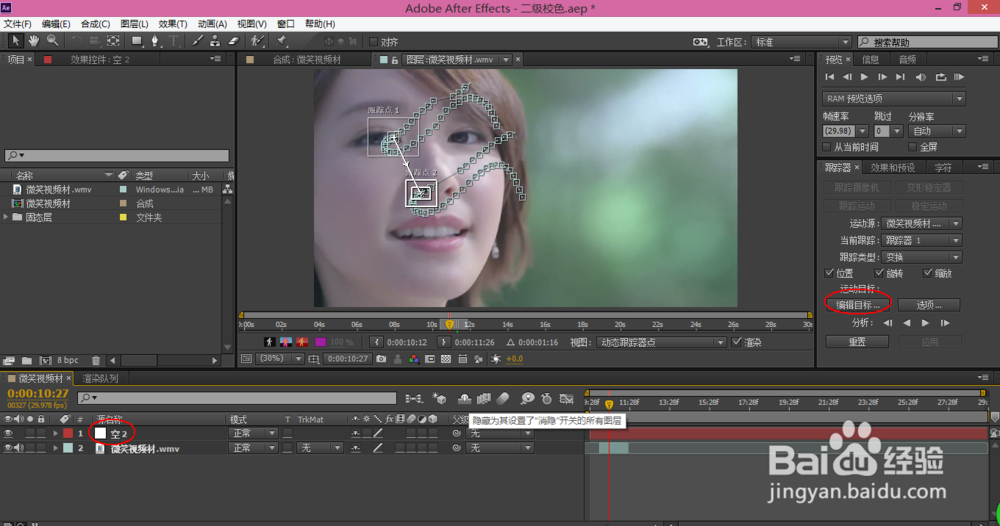Screen dimensions: 1000x526
Task: Click set out point button in layer viewer
Action: click(x=444, y=342)
